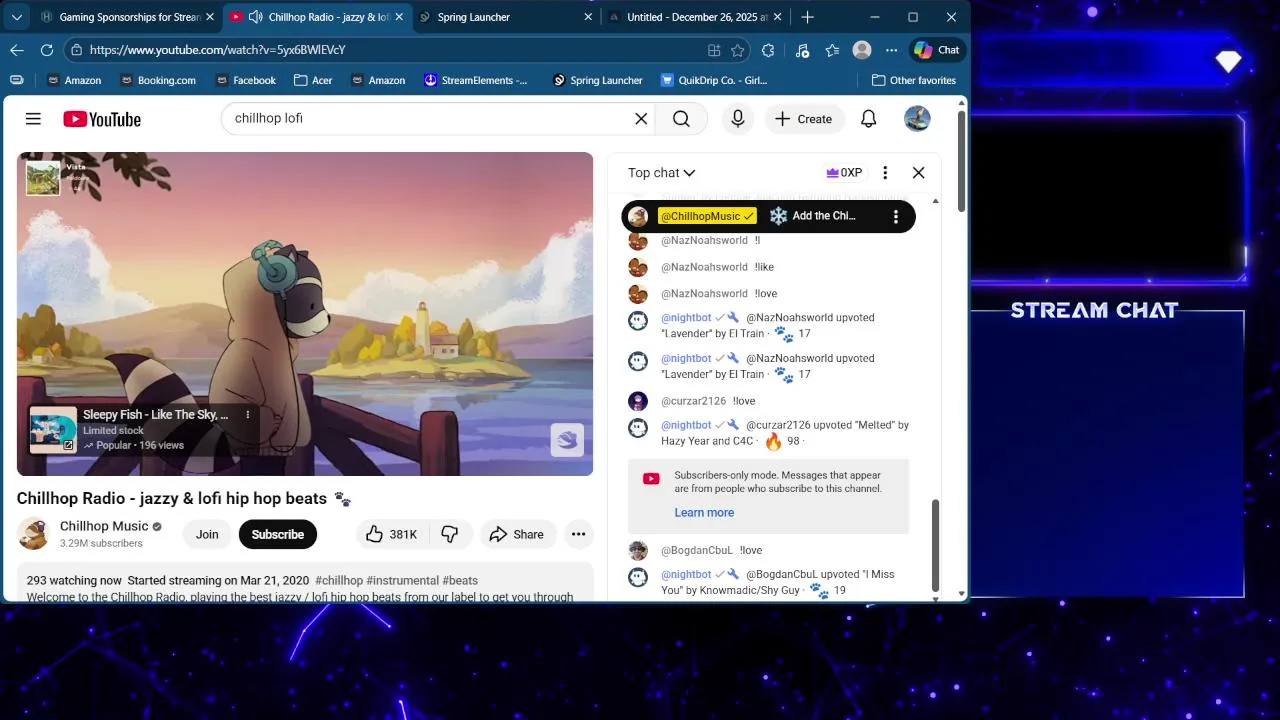This screenshot has height=720, width=1280.
Task: Open the QuikDrip Co. bookmark
Action: click(x=714, y=80)
